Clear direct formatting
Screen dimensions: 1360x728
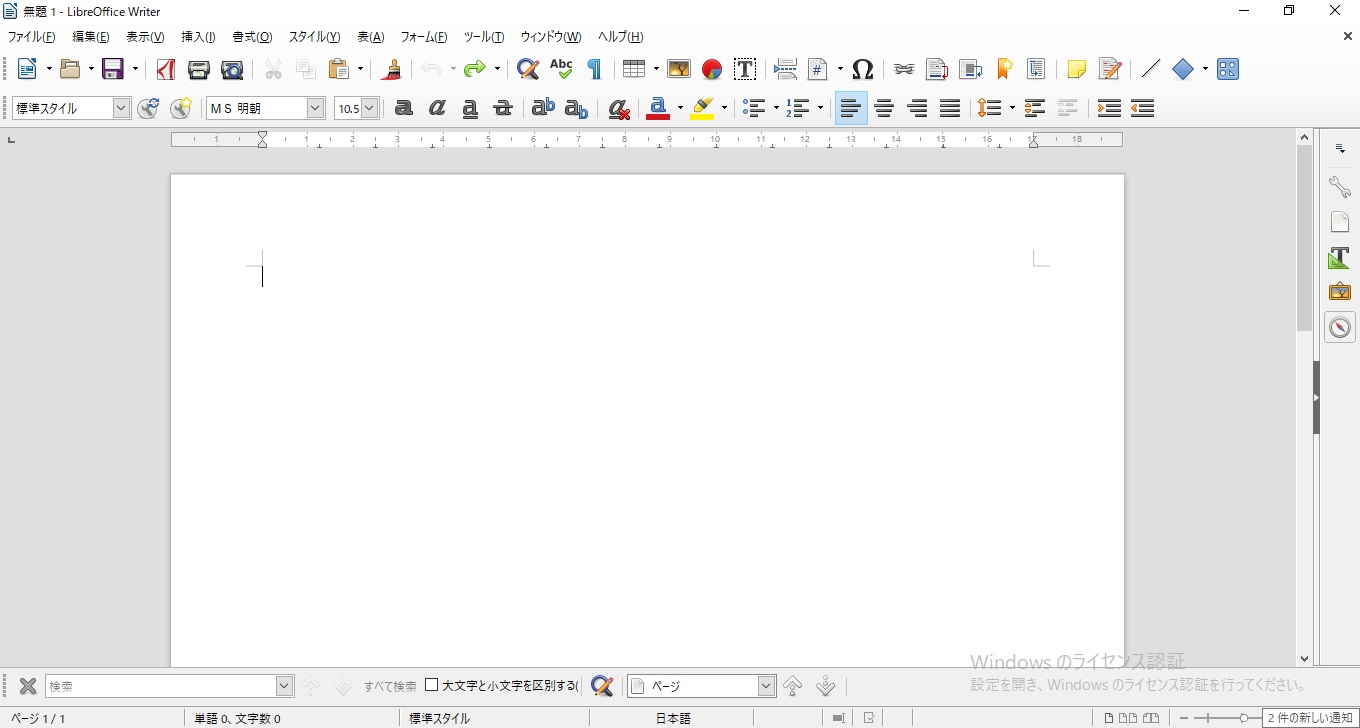tap(619, 108)
